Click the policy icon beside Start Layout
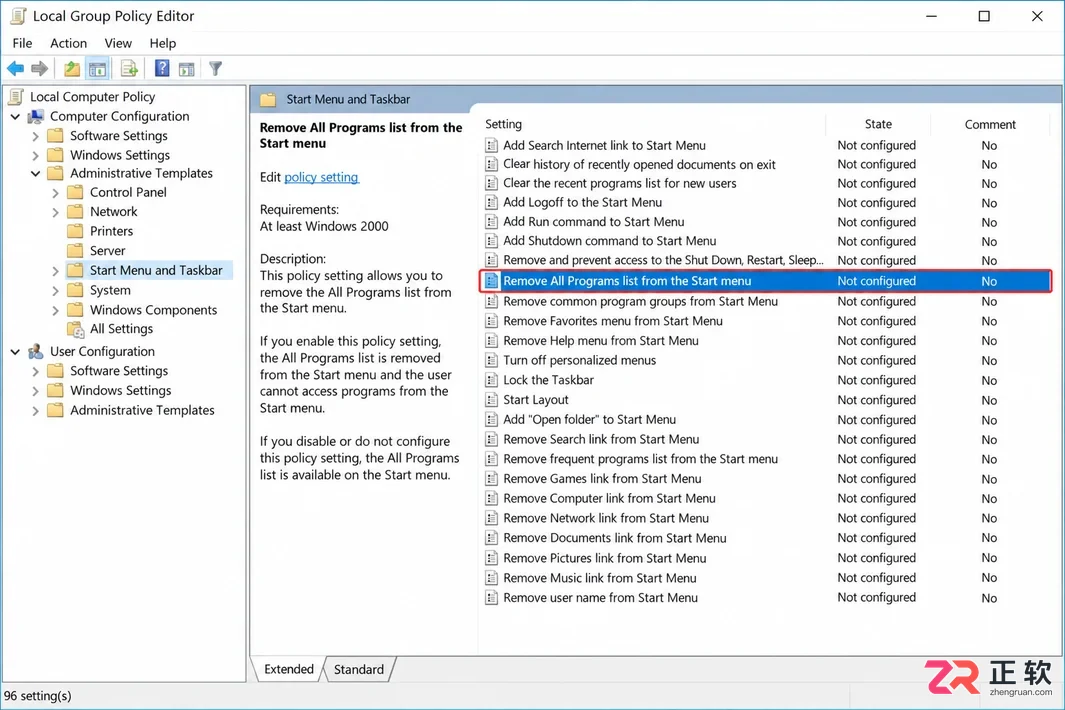This screenshot has width=1065, height=710. 491,400
